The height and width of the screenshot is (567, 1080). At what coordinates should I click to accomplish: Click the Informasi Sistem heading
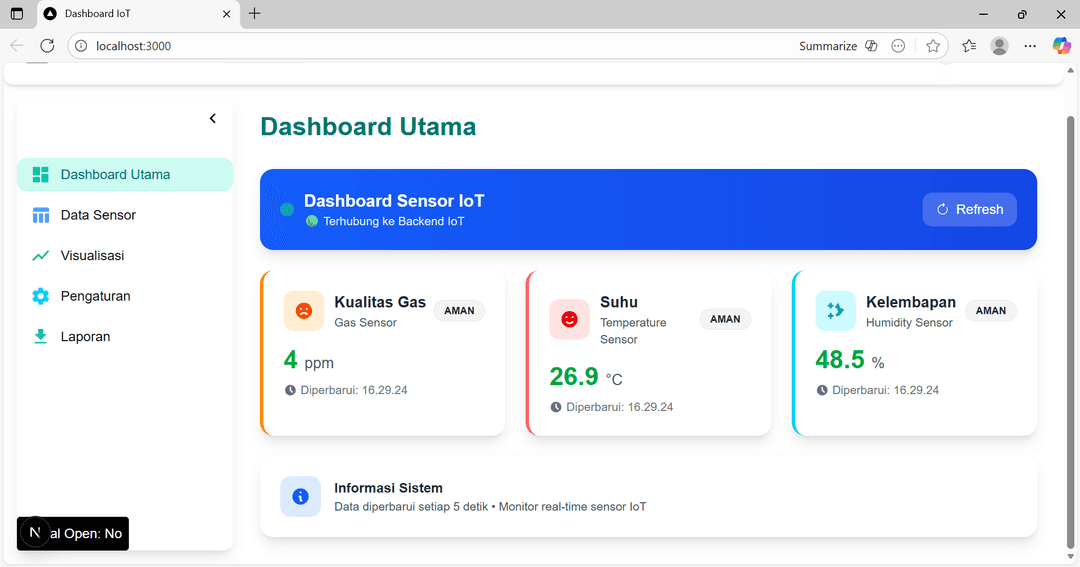(x=388, y=488)
